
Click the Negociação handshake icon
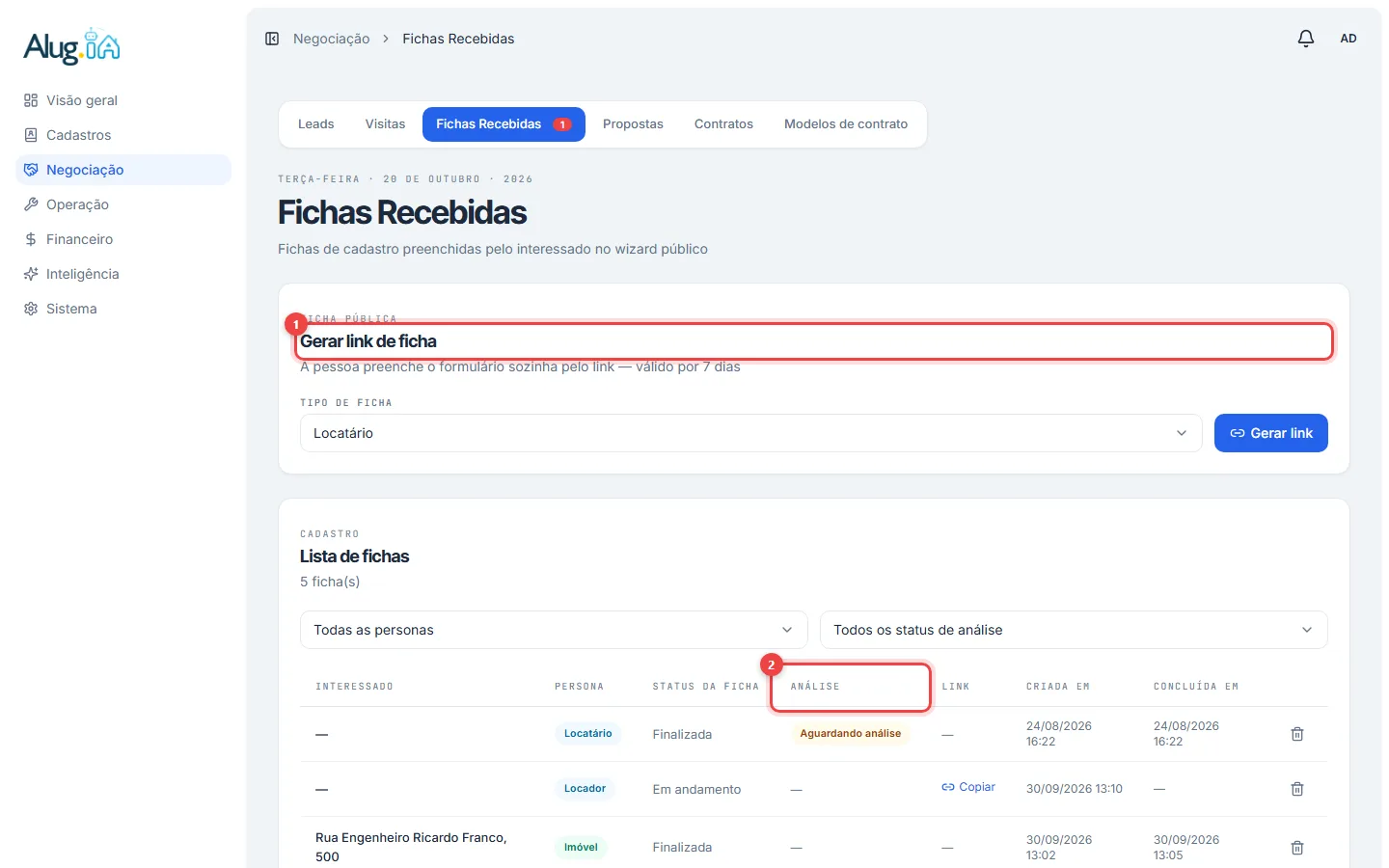pos(31,170)
